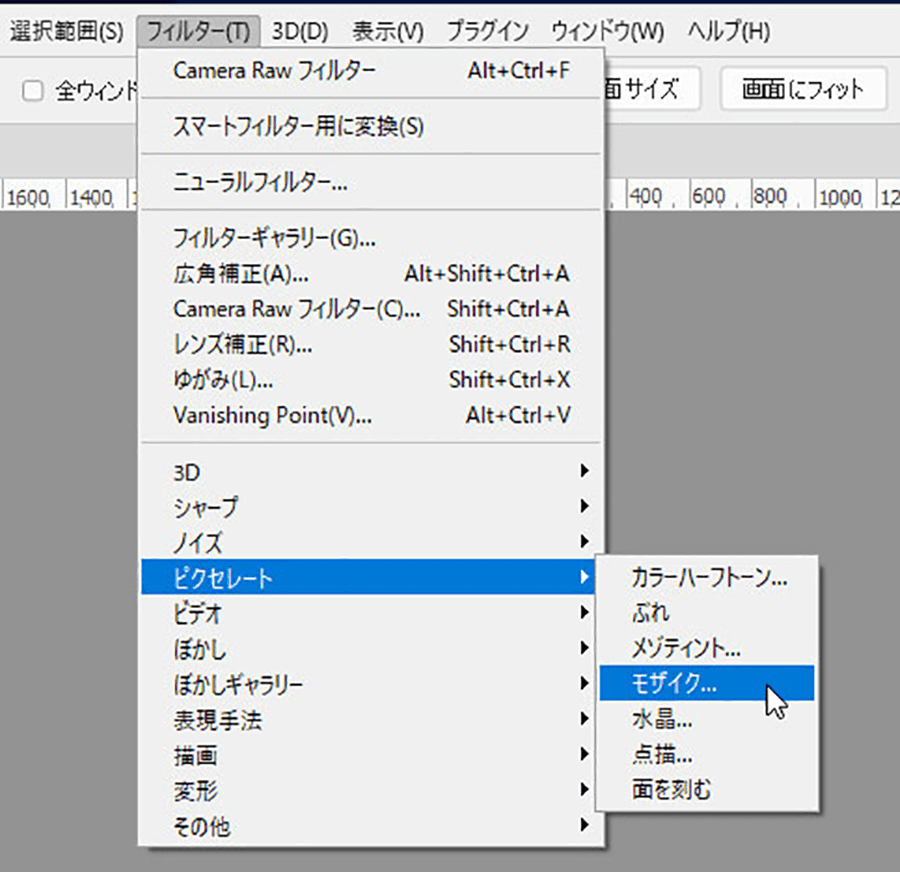This screenshot has height=872, width=900.
Task: Expand the シャープ submenu
Action: pos(371,507)
